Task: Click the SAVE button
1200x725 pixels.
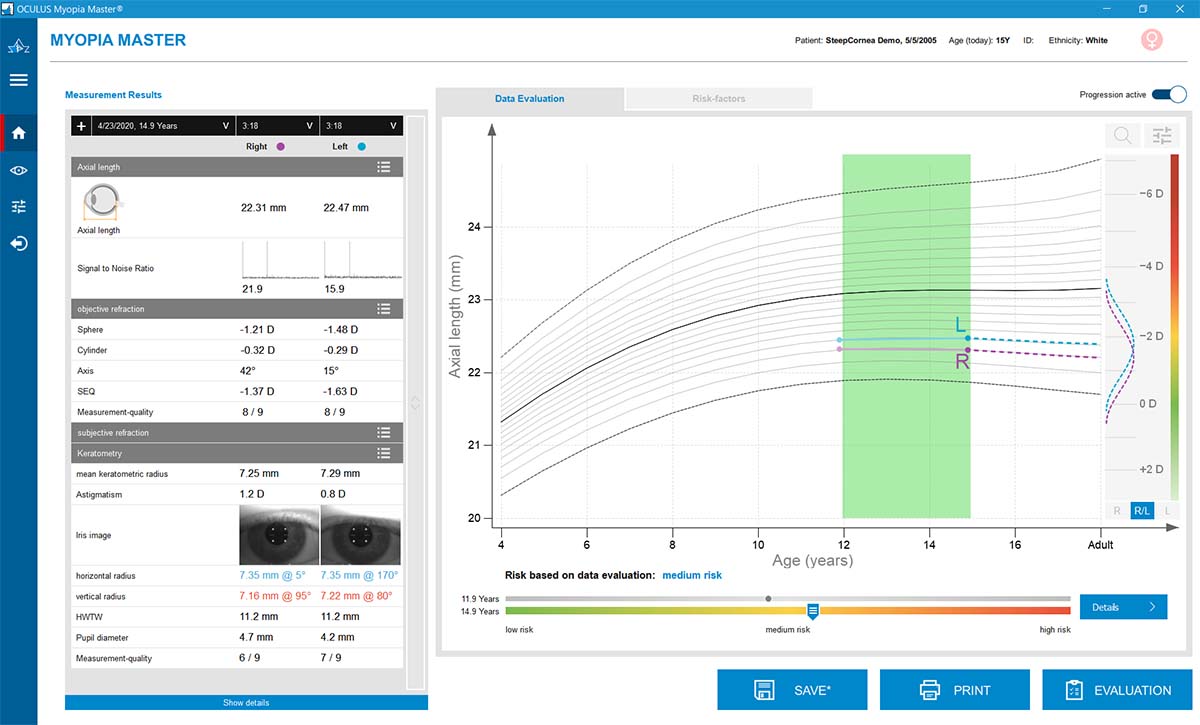Action: (x=792, y=690)
